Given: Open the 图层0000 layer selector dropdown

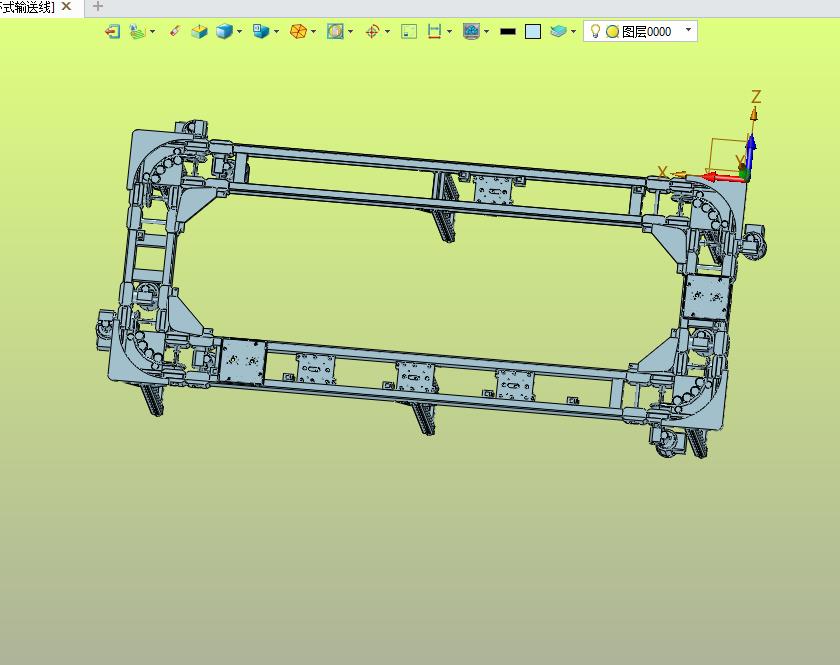Looking at the screenshot, I should (x=688, y=30).
